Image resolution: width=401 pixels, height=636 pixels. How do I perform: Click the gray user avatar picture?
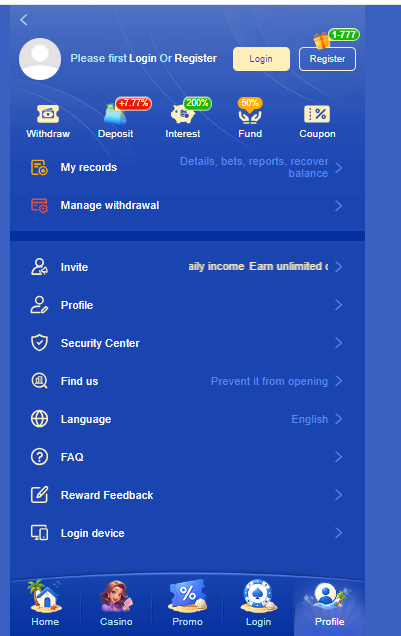[40, 59]
